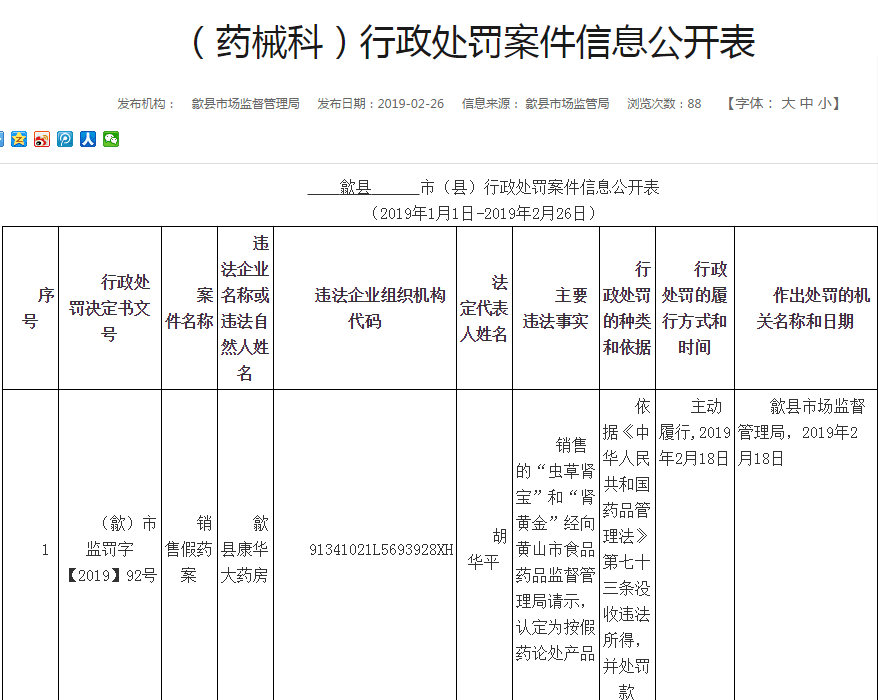
Task: Set font size to 中 (medium)
Action: [x=806, y=104]
